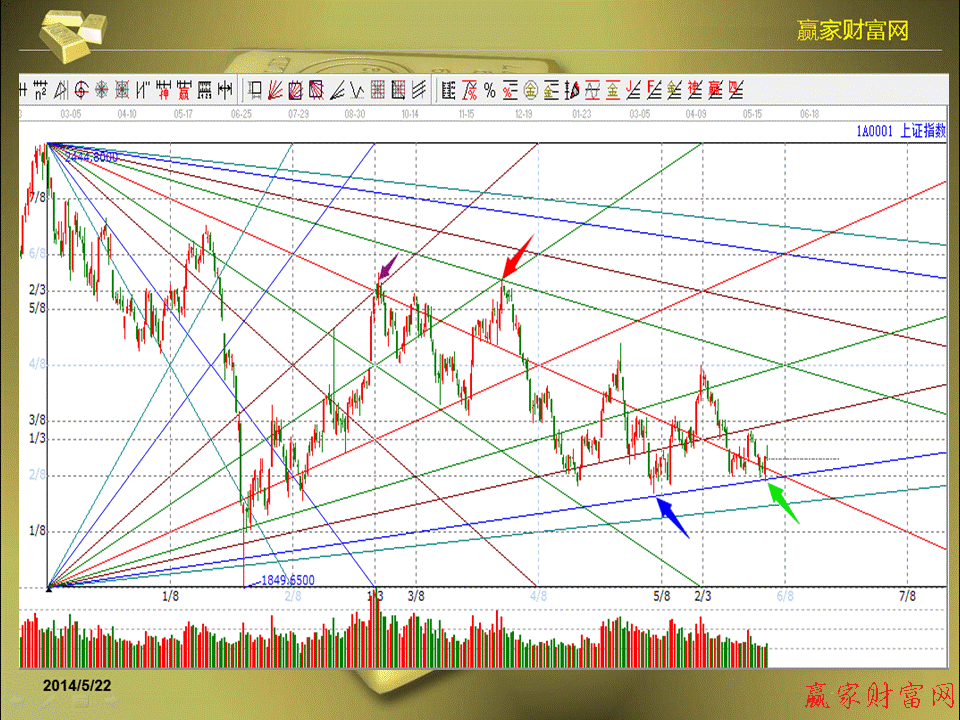Click the red arrow annotation on chart
Viewport: 960px width, 720px height.
518,258
